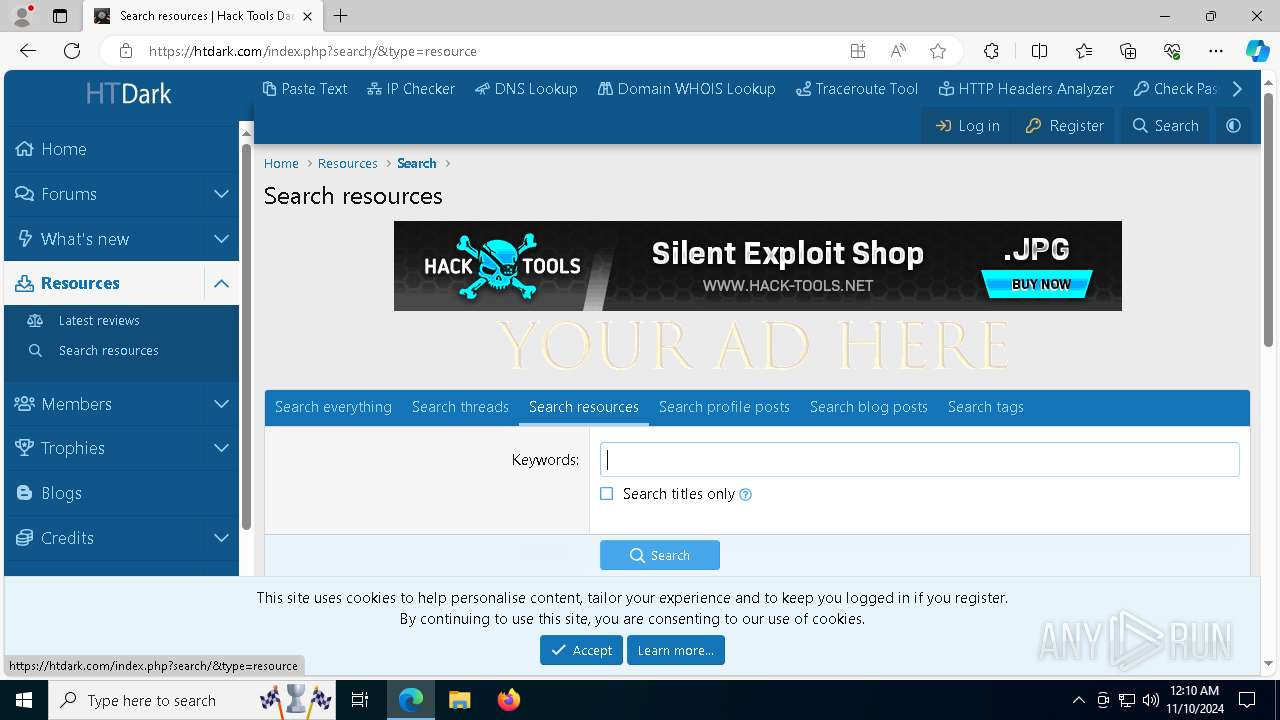Click Learn more about cookies
This screenshot has height=720, width=1280.
[x=676, y=650]
